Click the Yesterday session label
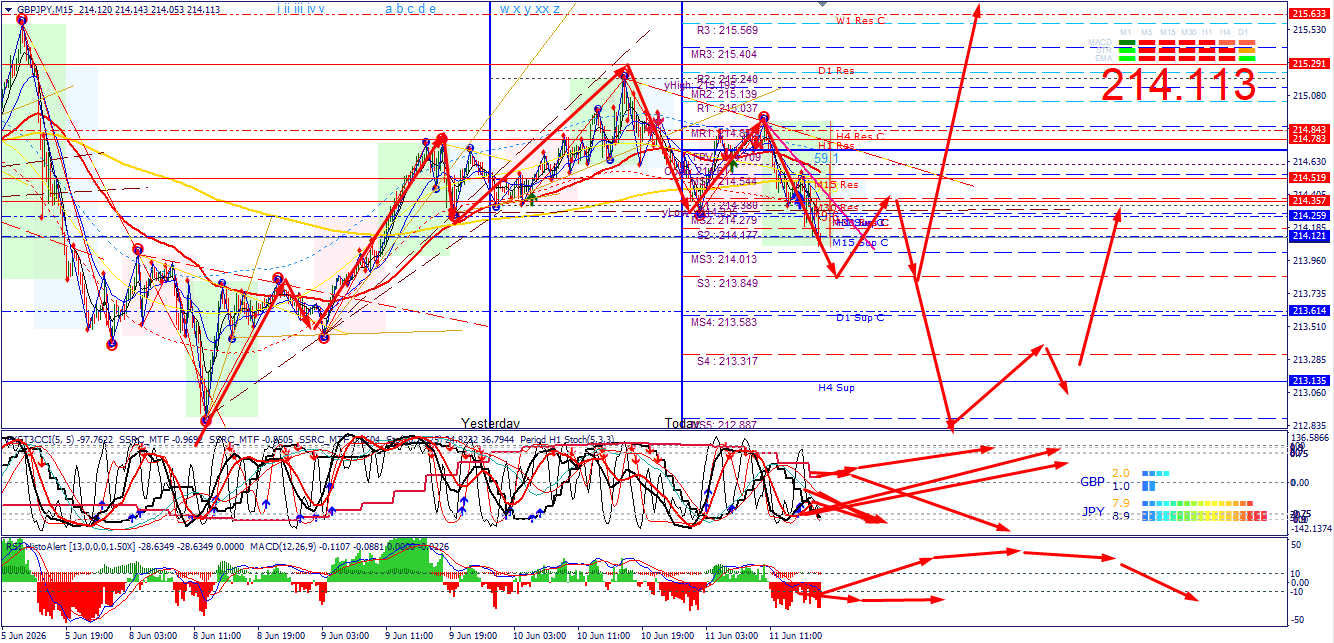 click(490, 424)
